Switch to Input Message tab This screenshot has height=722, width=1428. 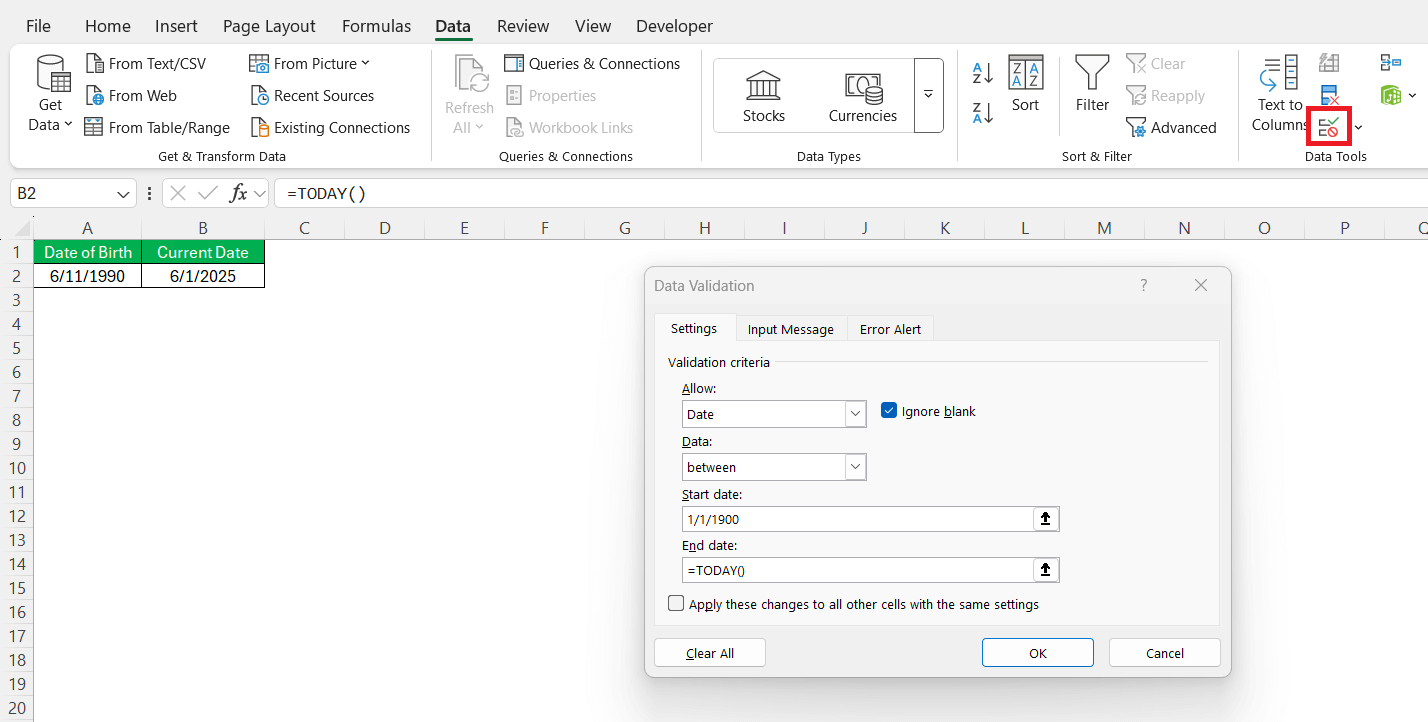point(790,329)
